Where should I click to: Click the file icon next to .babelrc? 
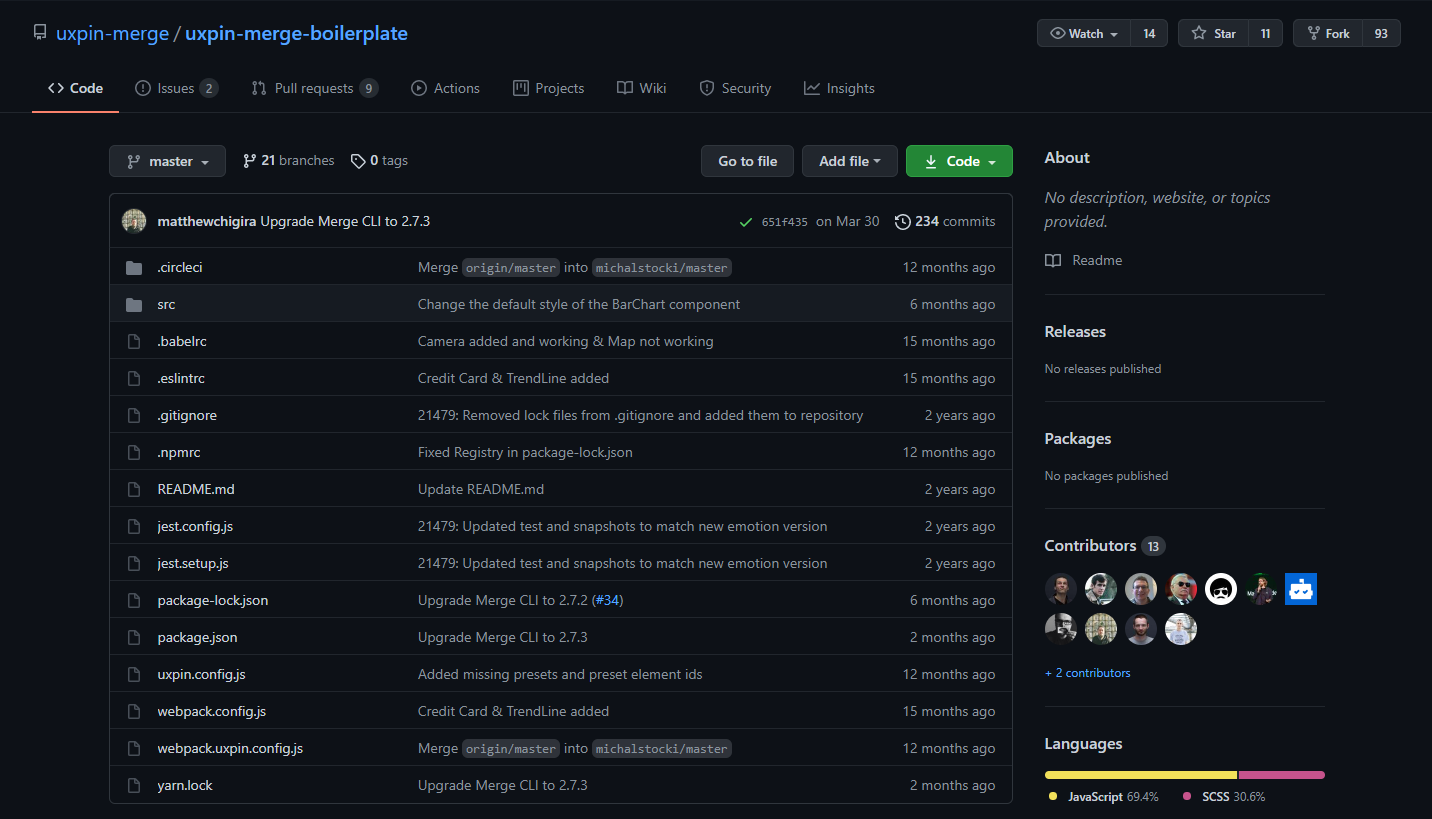click(134, 341)
